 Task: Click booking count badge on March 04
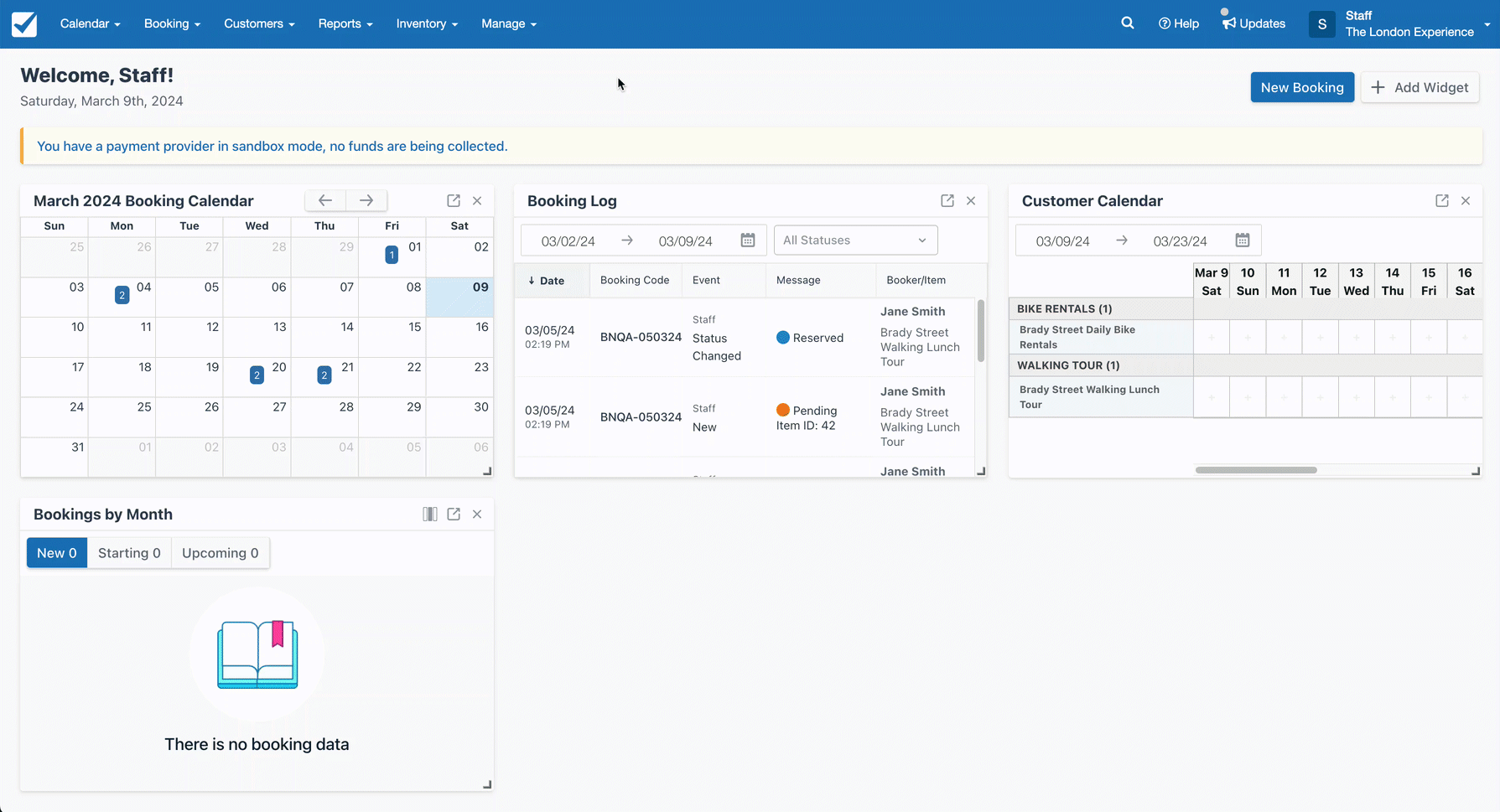122,295
